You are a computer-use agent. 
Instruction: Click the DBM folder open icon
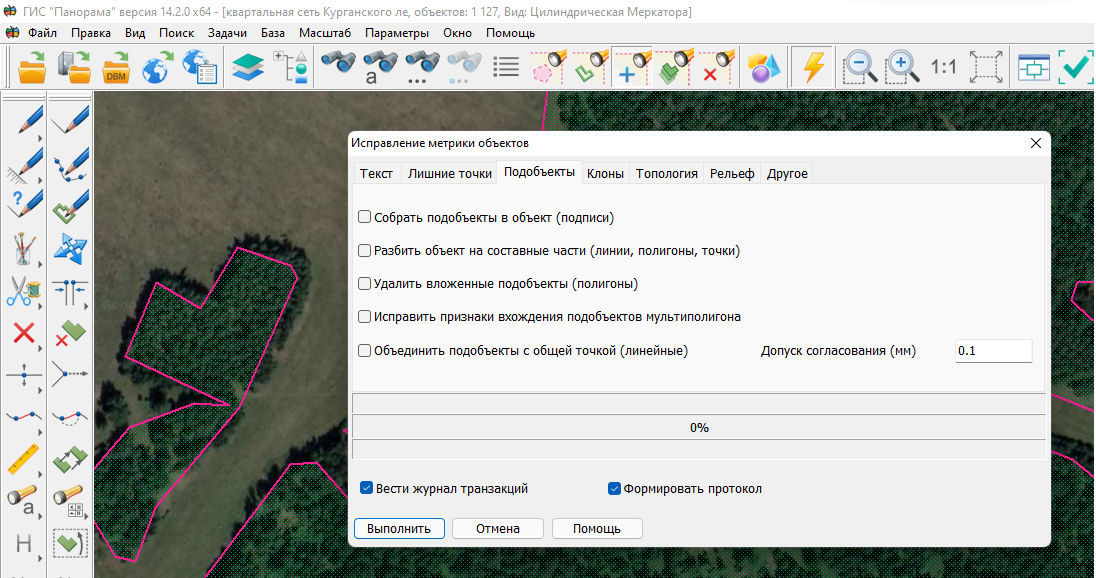(x=117, y=68)
